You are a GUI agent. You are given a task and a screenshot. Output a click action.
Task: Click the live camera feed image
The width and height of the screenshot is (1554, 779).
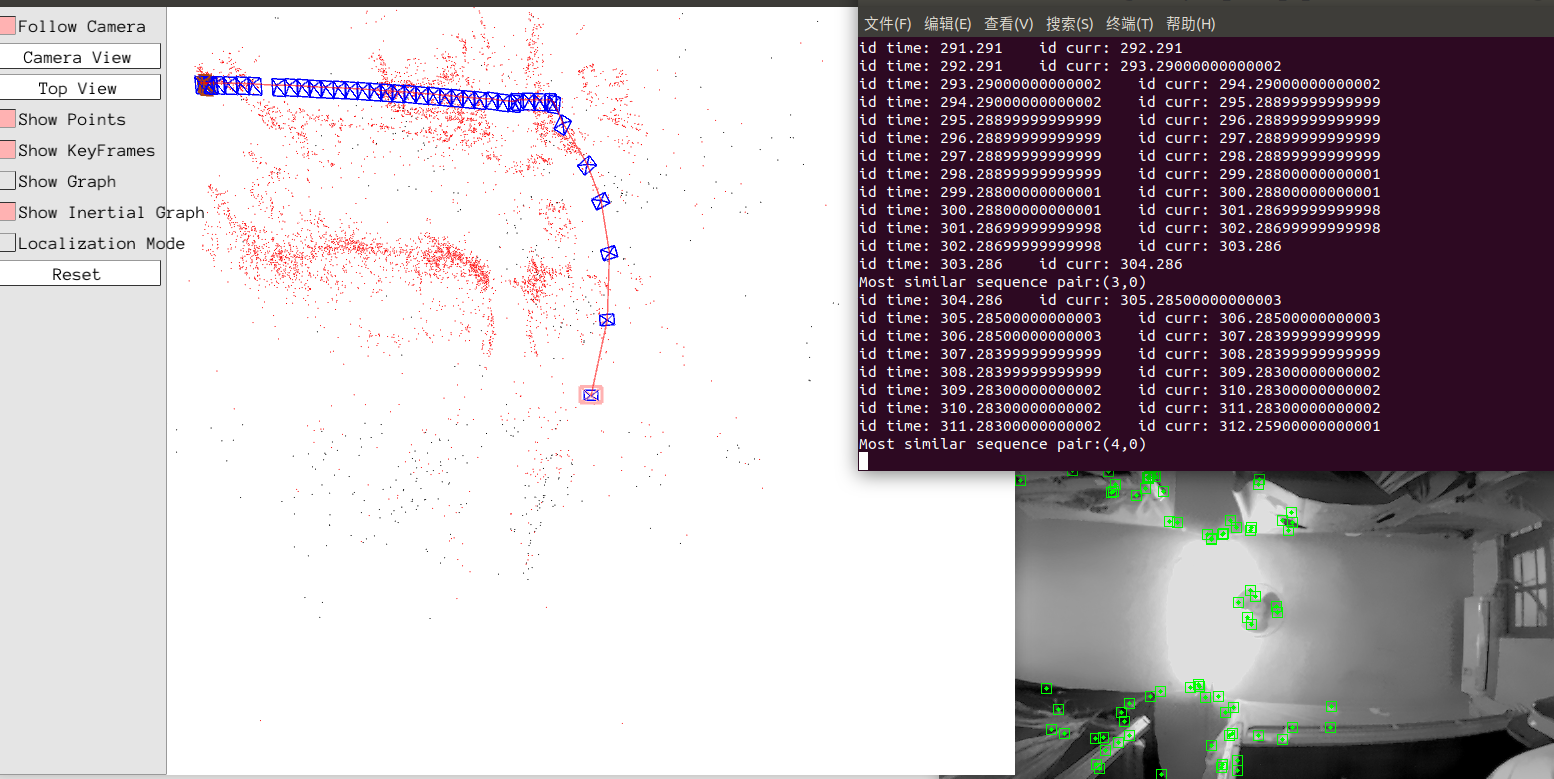tap(1280, 620)
